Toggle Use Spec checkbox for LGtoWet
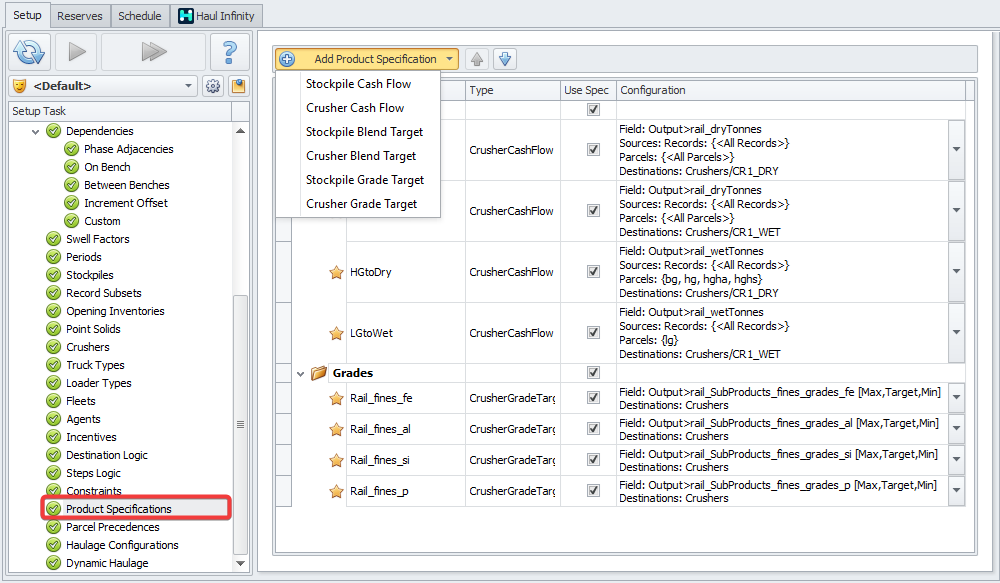1000x583 pixels. 593,333
